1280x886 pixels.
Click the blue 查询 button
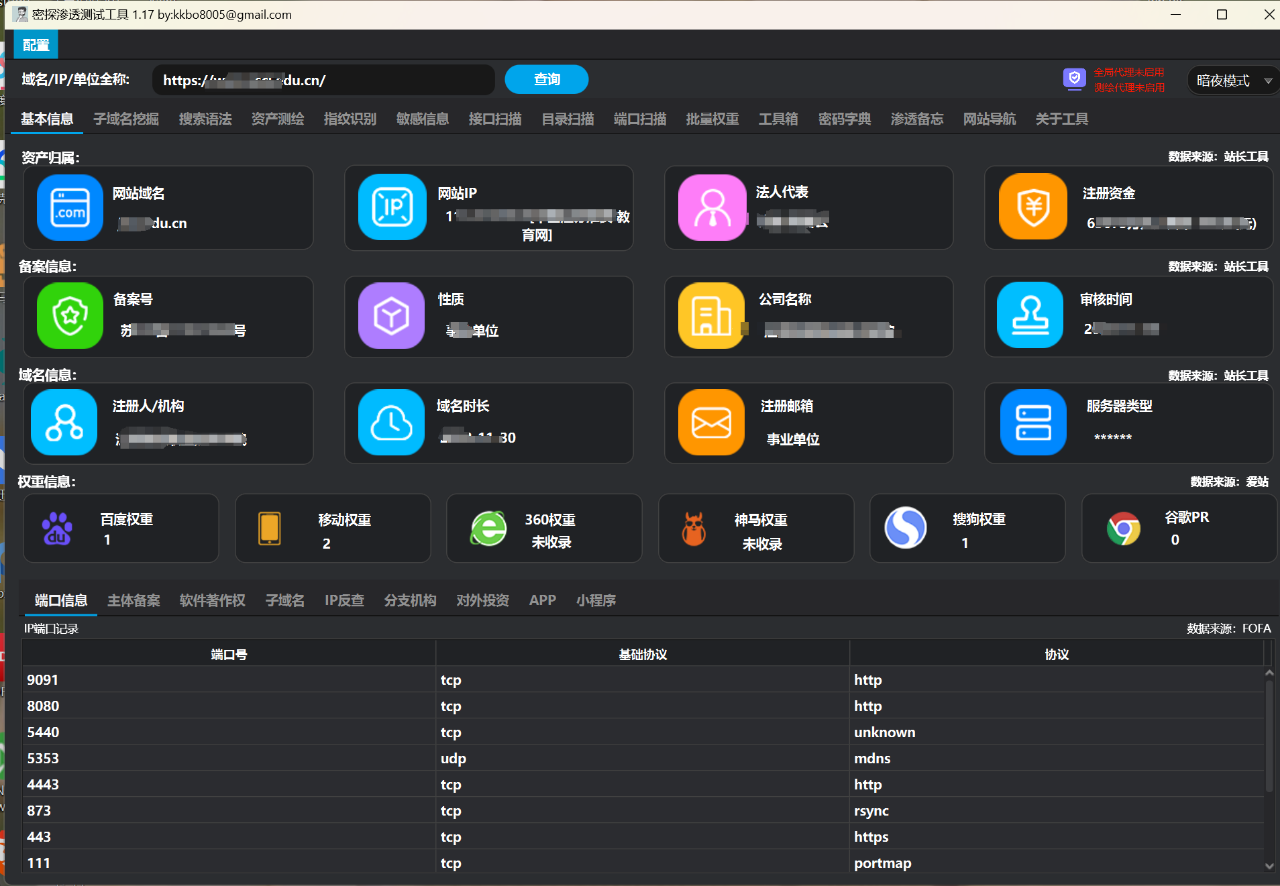coord(546,80)
